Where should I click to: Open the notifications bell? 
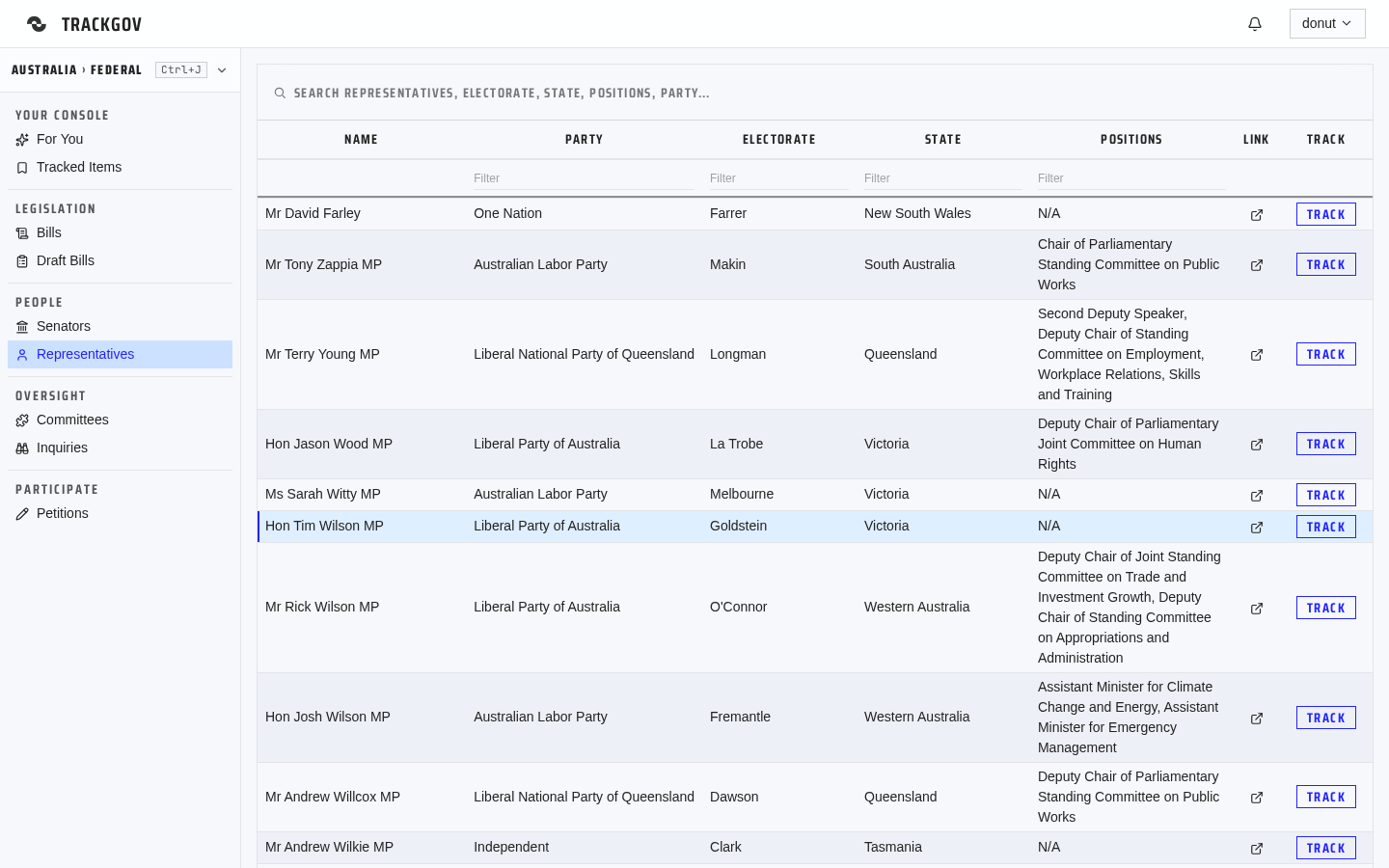coord(1255,24)
